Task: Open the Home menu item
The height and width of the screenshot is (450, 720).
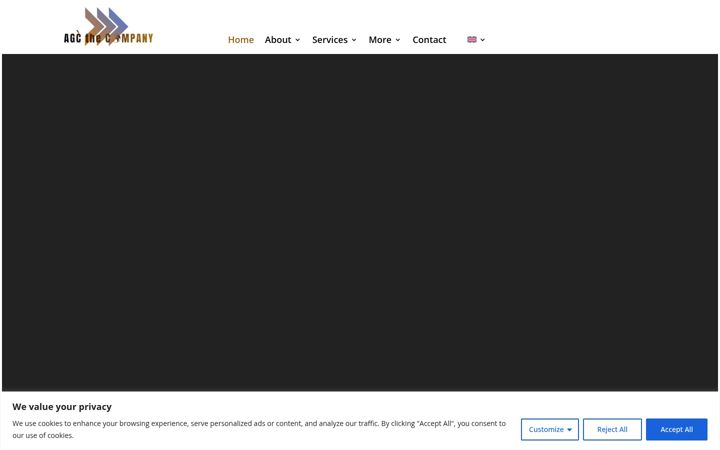Action: tap(241, 40)
